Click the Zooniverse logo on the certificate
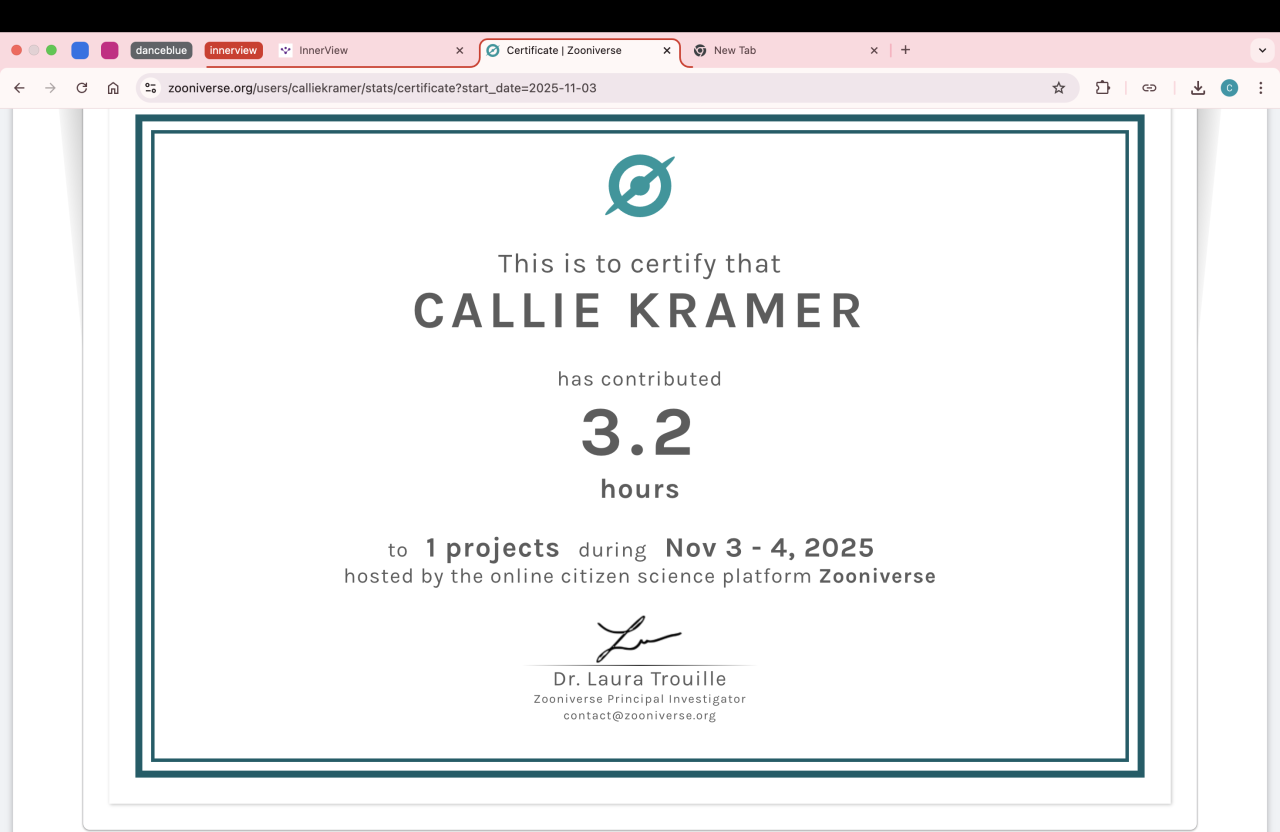This screenshot has height=832, width=1280. point(640,185)
